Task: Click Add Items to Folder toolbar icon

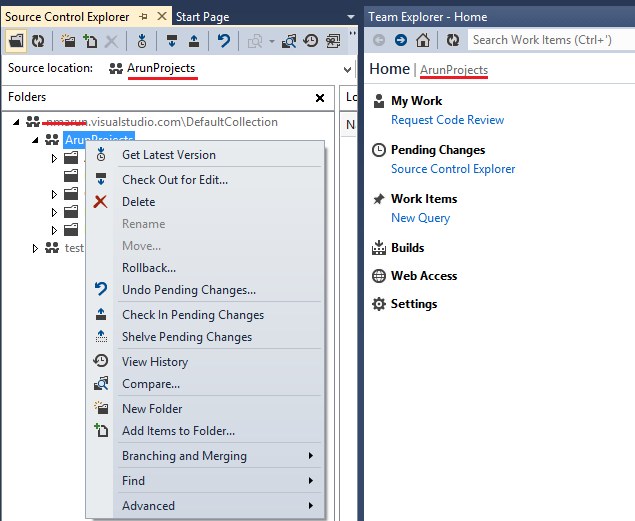Action: coord(90,41)
